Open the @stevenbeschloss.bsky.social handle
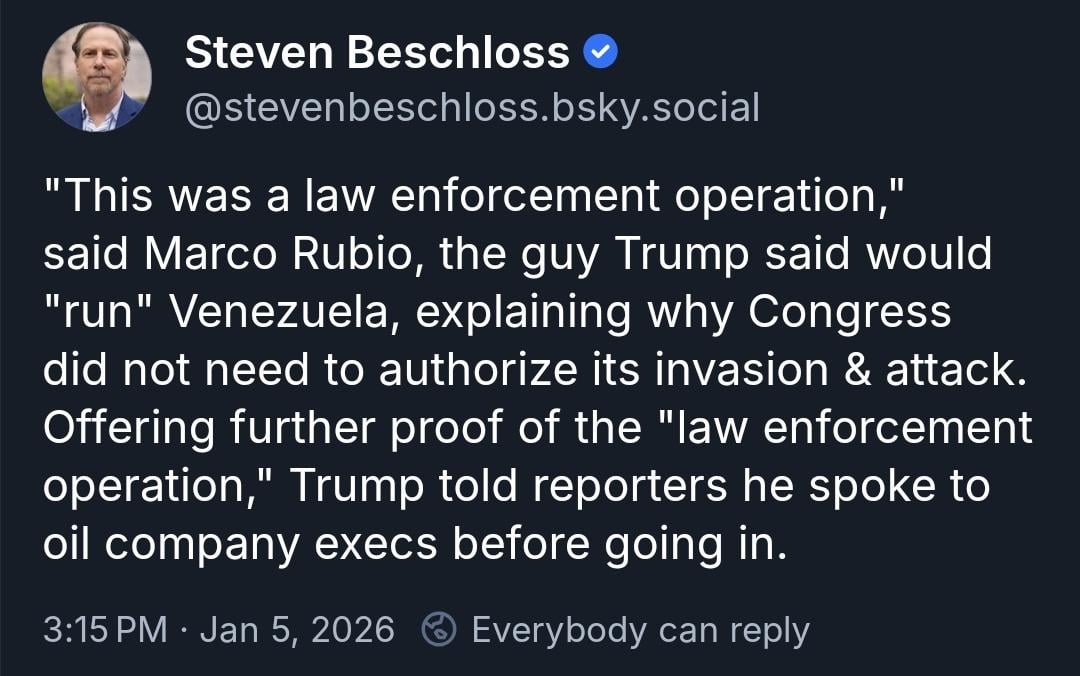The height and width of the screenshot is (676, 1080). pos(472,106)
